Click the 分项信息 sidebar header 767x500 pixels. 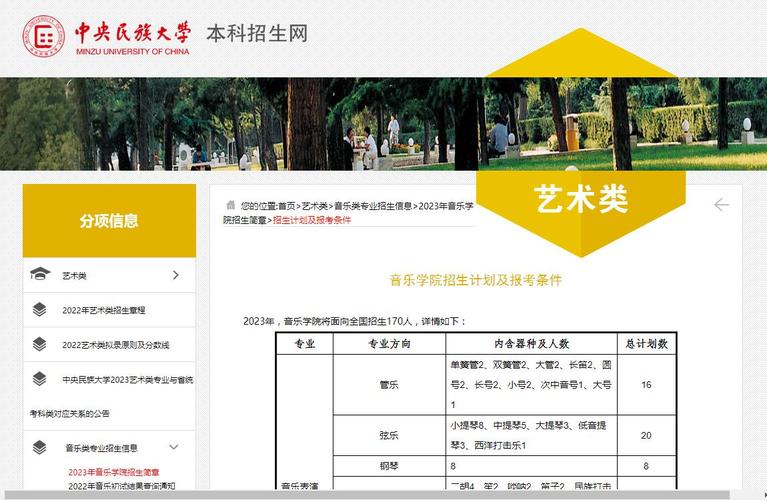110,221
